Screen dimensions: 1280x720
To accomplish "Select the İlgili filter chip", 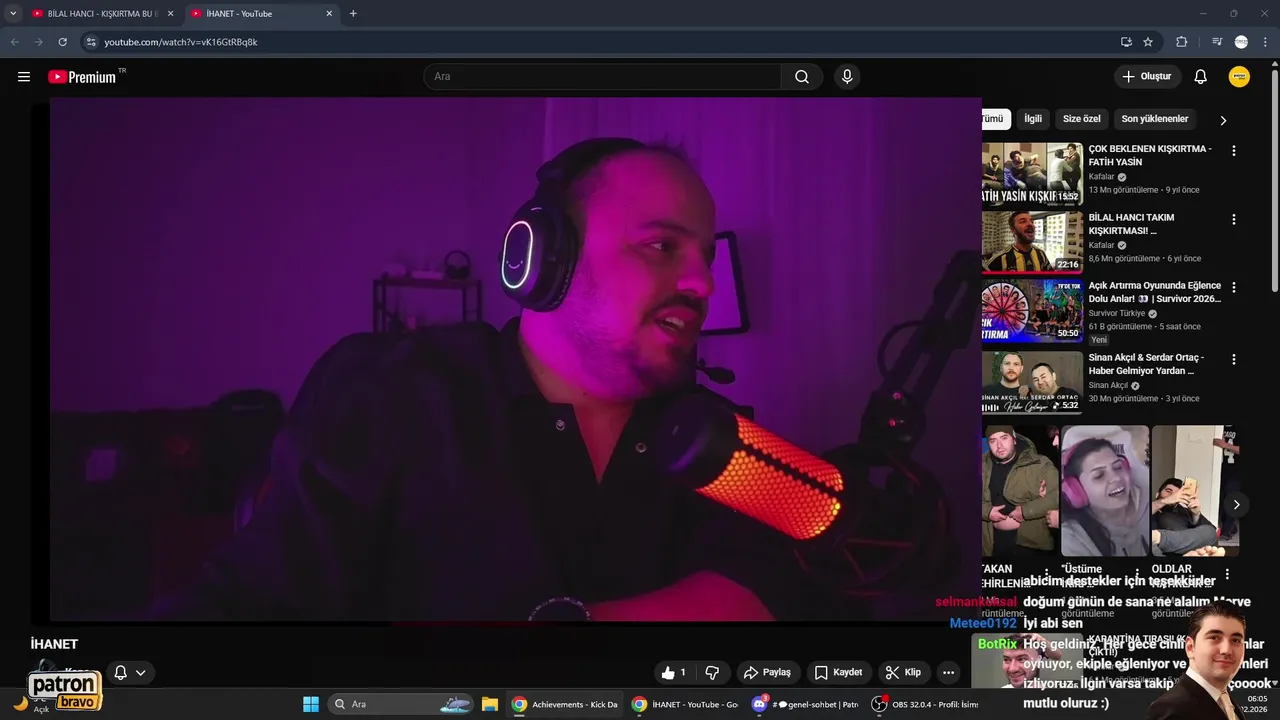I will 1033,119.
